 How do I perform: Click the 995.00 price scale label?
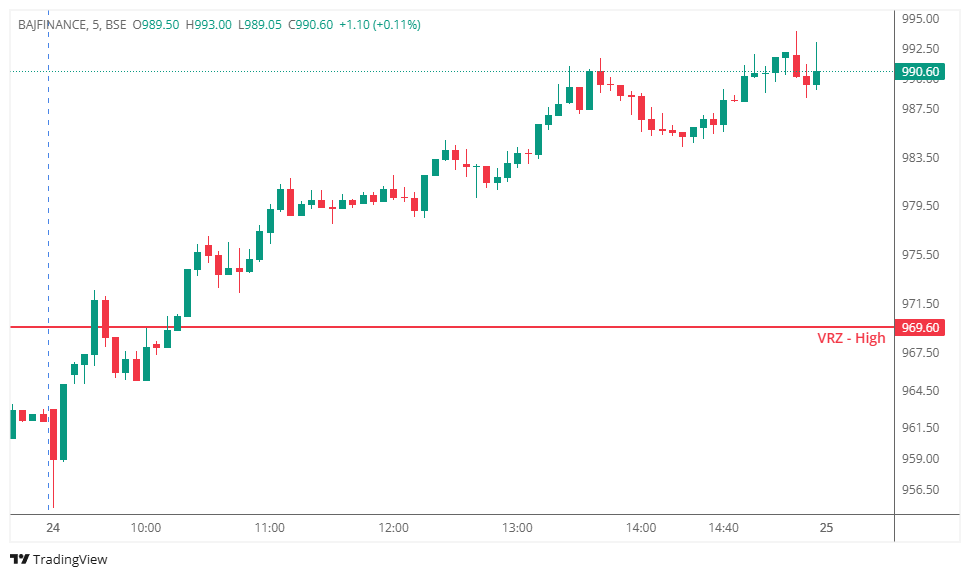[x=921, y=19]
